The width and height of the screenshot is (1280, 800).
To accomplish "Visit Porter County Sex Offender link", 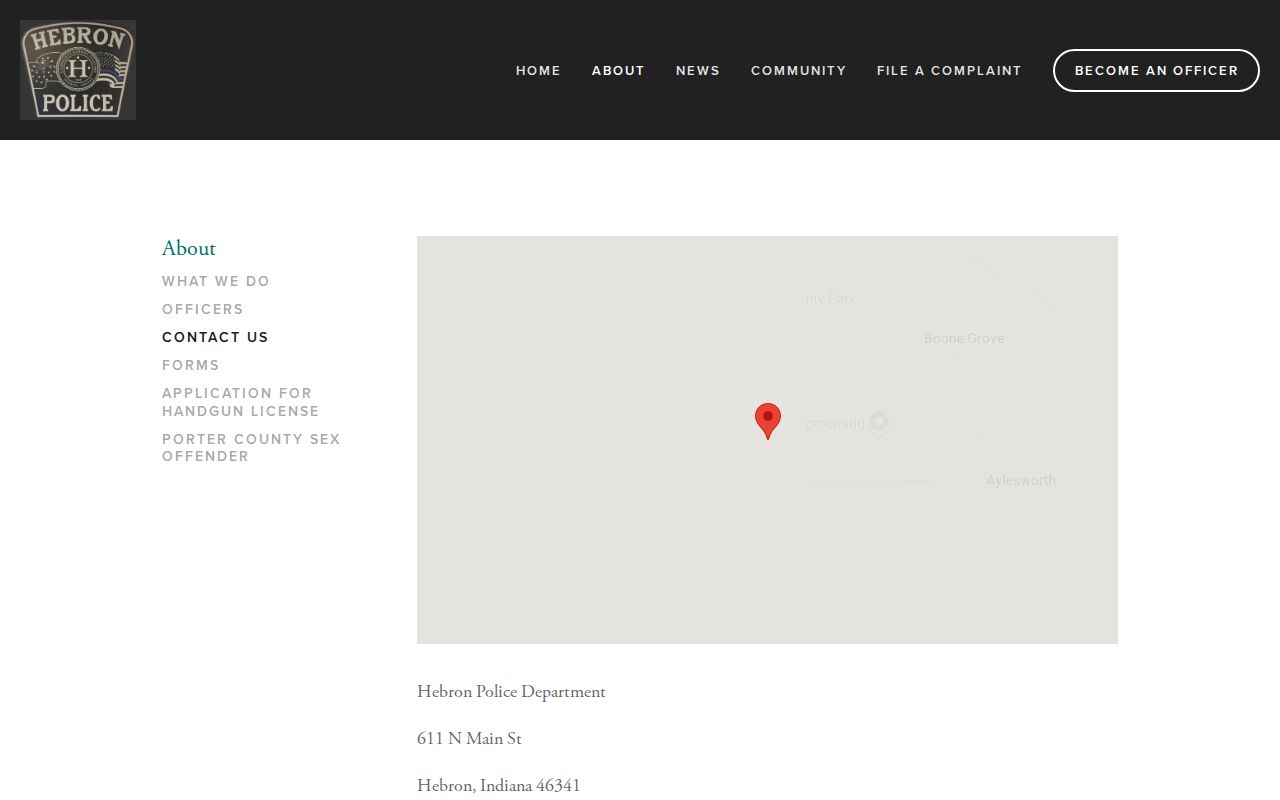I will point(251,448).
